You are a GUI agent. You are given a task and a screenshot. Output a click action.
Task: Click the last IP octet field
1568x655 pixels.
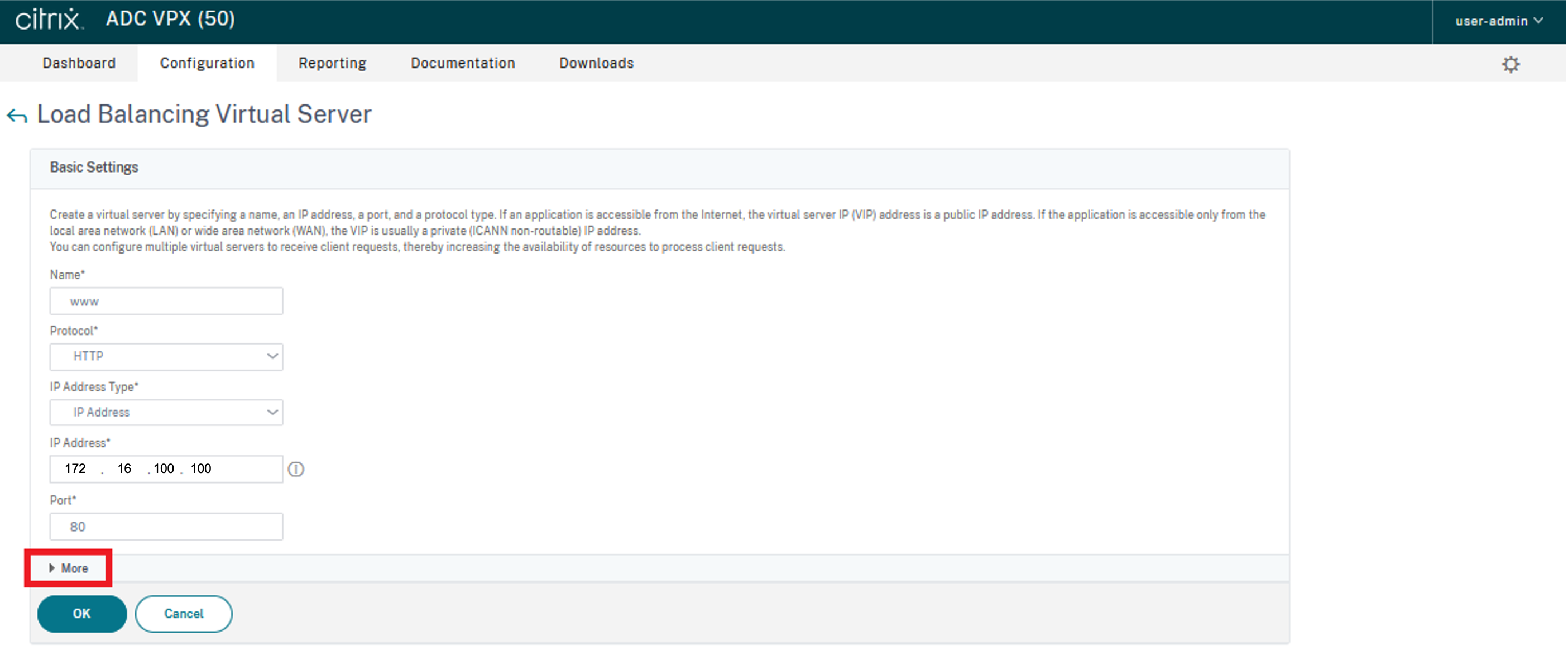click(x=202, y=468)
